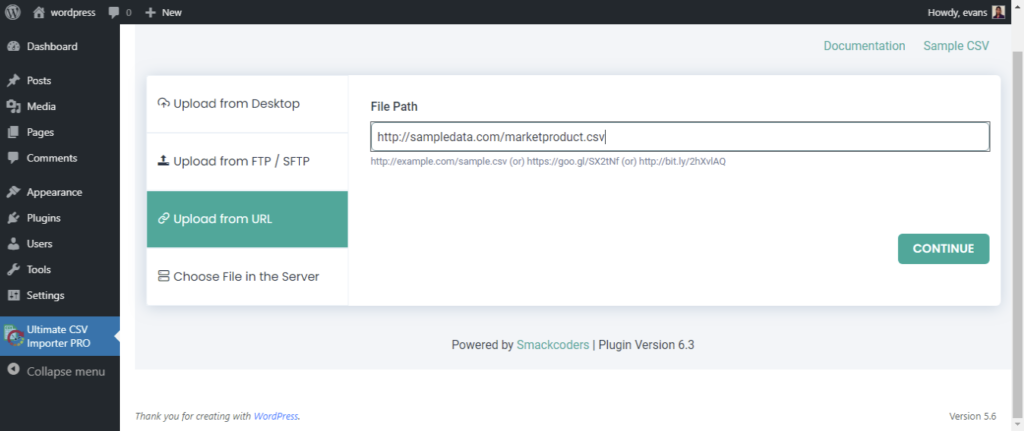The image size is (1024, 431).
Task: Click the Tools wrench icon
Action: (x=13, y=270)
